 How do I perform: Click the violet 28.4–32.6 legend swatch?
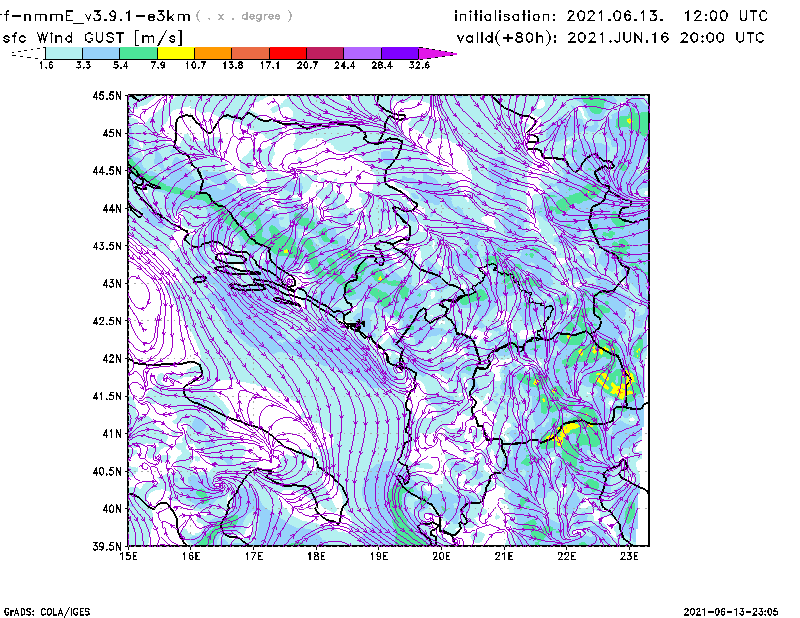(x=400, y=53)
